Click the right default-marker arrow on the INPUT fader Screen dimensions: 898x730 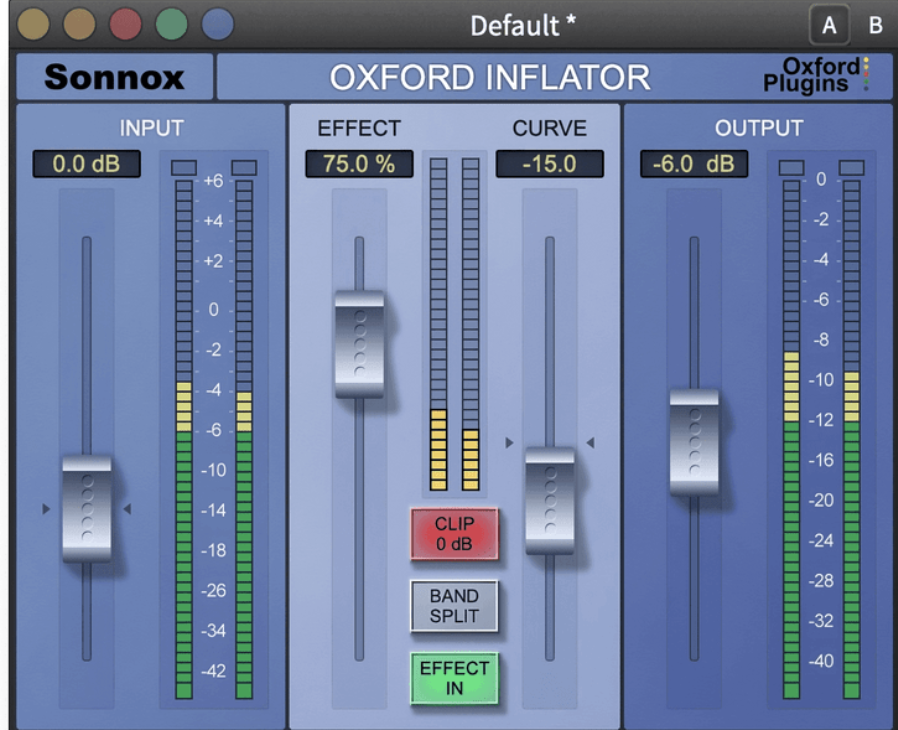point(127,508)
